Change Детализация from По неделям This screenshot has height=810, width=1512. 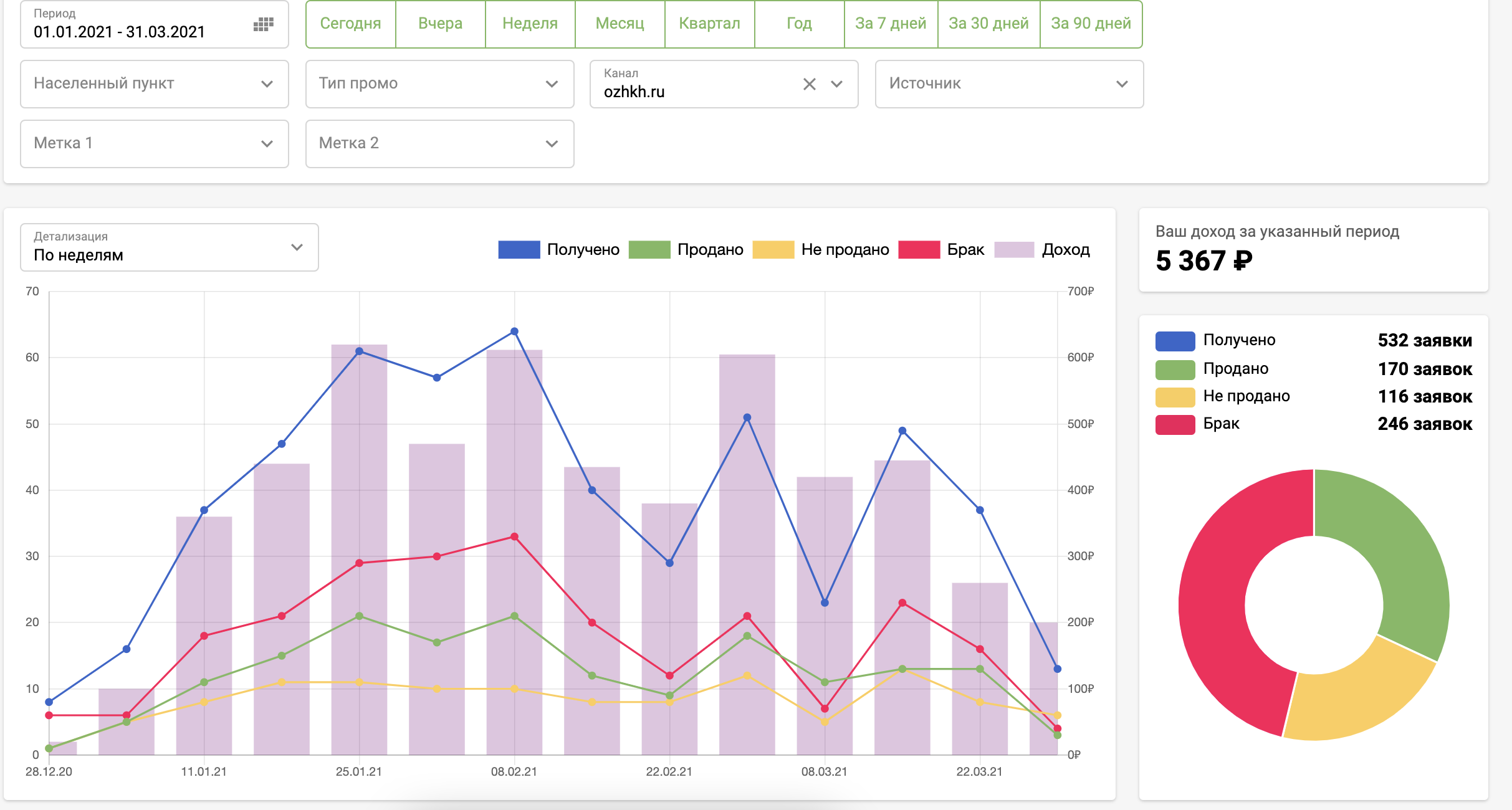point(169,248)
